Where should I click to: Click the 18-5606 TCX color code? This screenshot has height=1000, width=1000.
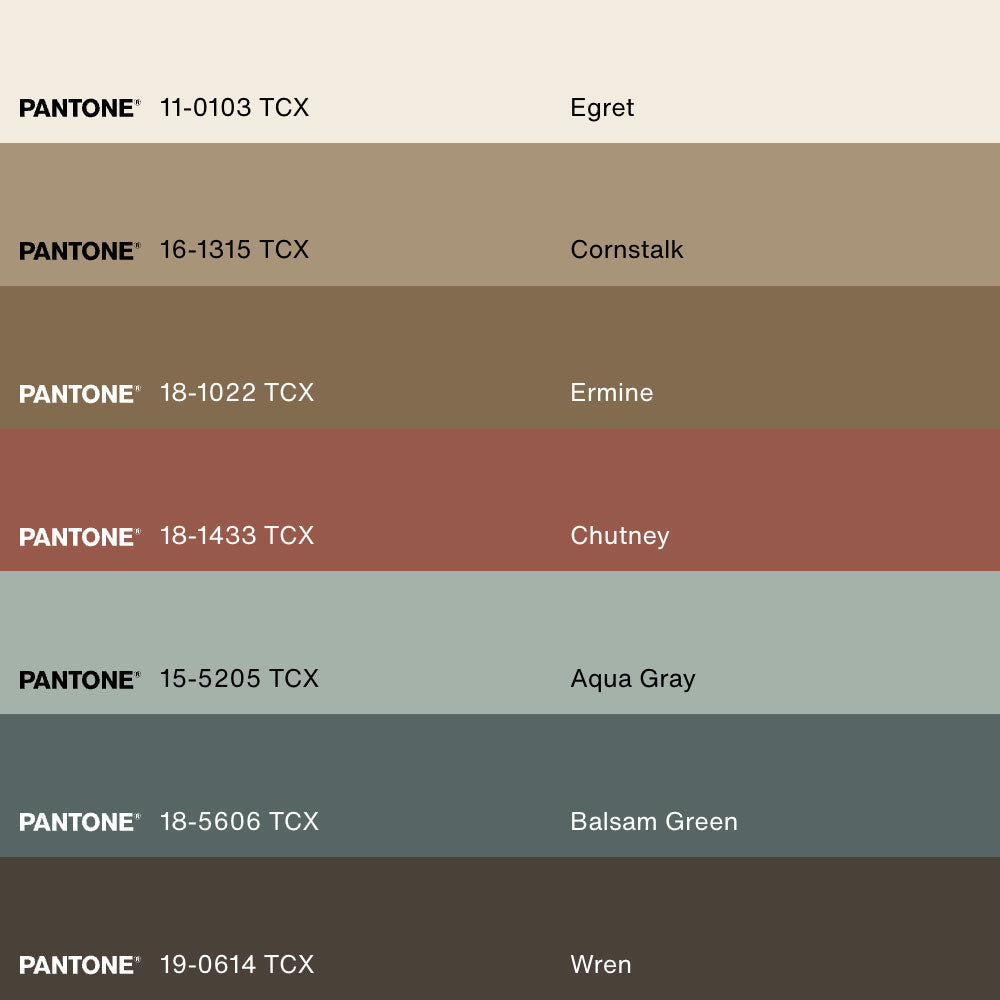click(x=239, y=822)
